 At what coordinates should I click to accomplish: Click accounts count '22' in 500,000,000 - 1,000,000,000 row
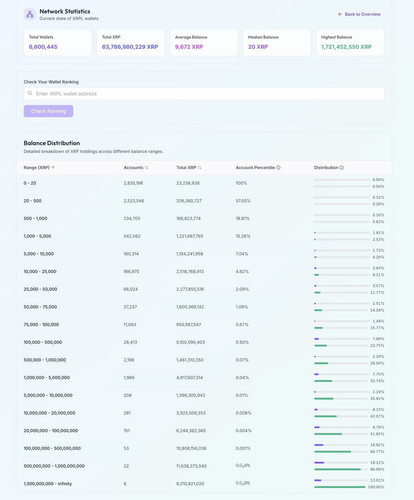(126, 466)
